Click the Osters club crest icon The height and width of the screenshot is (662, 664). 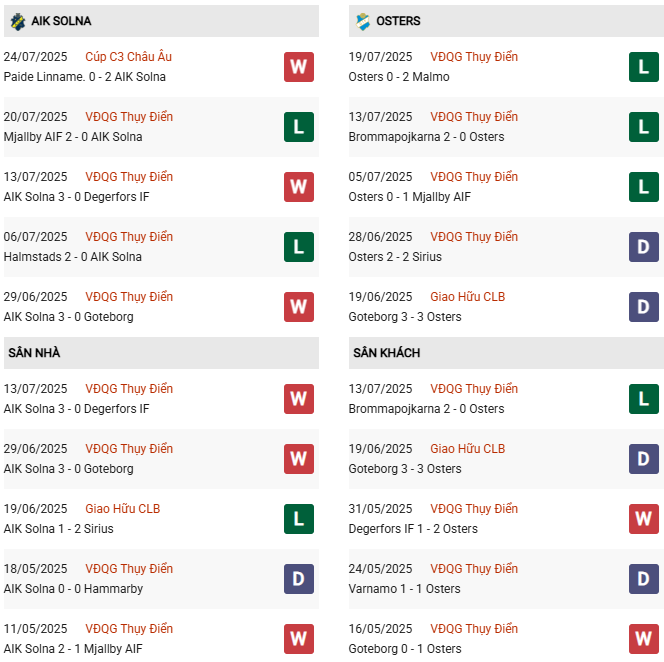pos(363,20)
